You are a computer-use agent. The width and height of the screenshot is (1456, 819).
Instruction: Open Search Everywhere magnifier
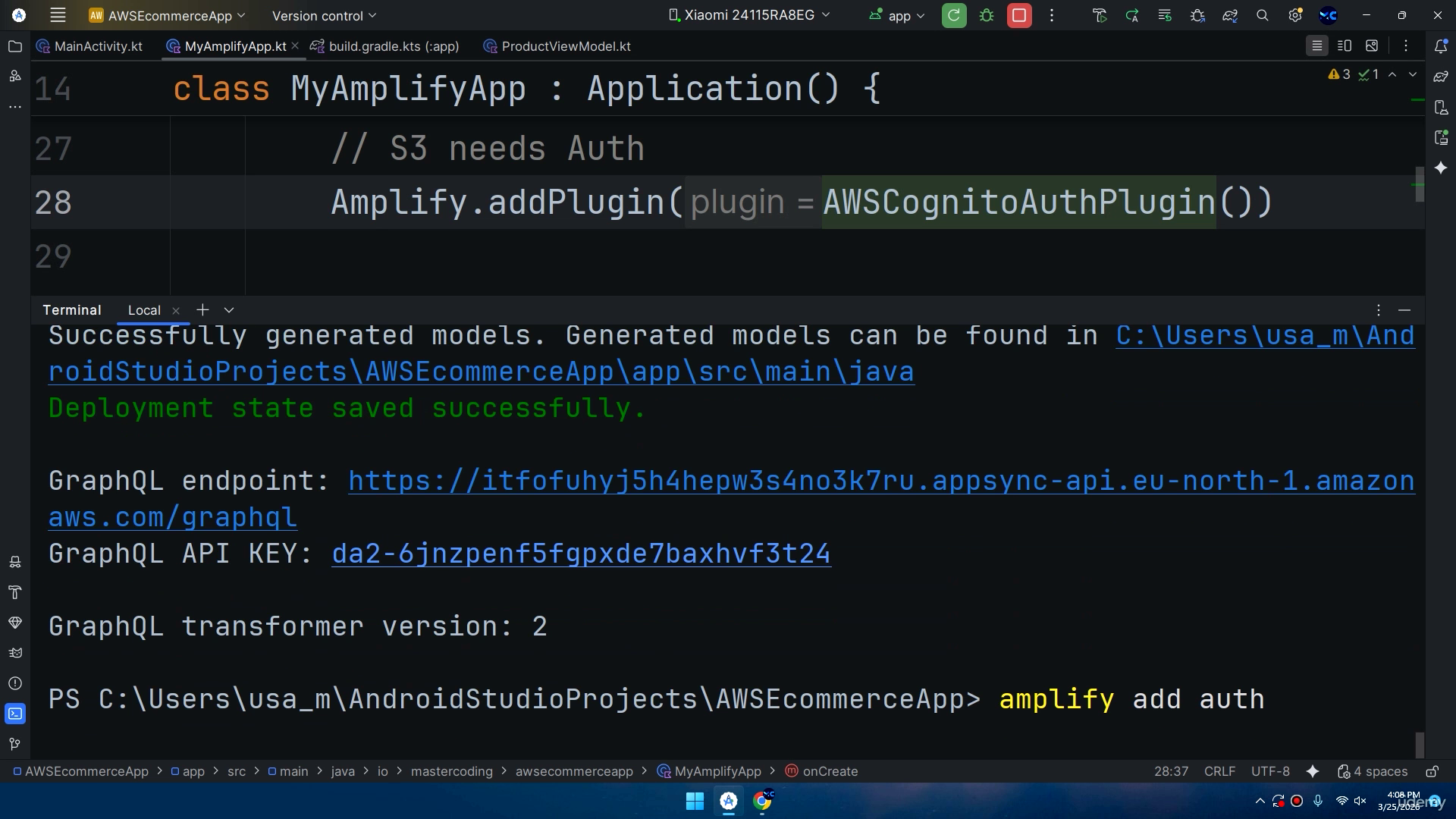coord(1263,15)
